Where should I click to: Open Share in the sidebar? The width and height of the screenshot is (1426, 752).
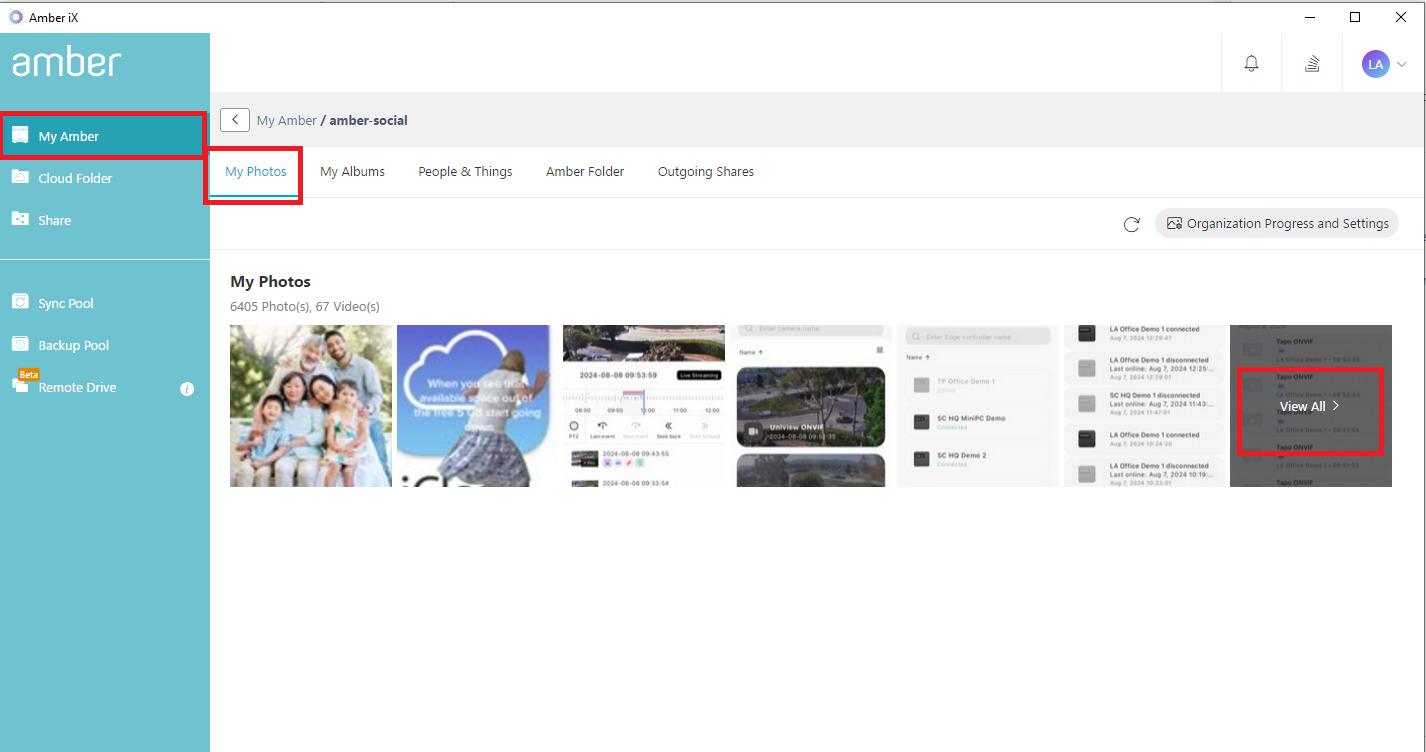104,220
